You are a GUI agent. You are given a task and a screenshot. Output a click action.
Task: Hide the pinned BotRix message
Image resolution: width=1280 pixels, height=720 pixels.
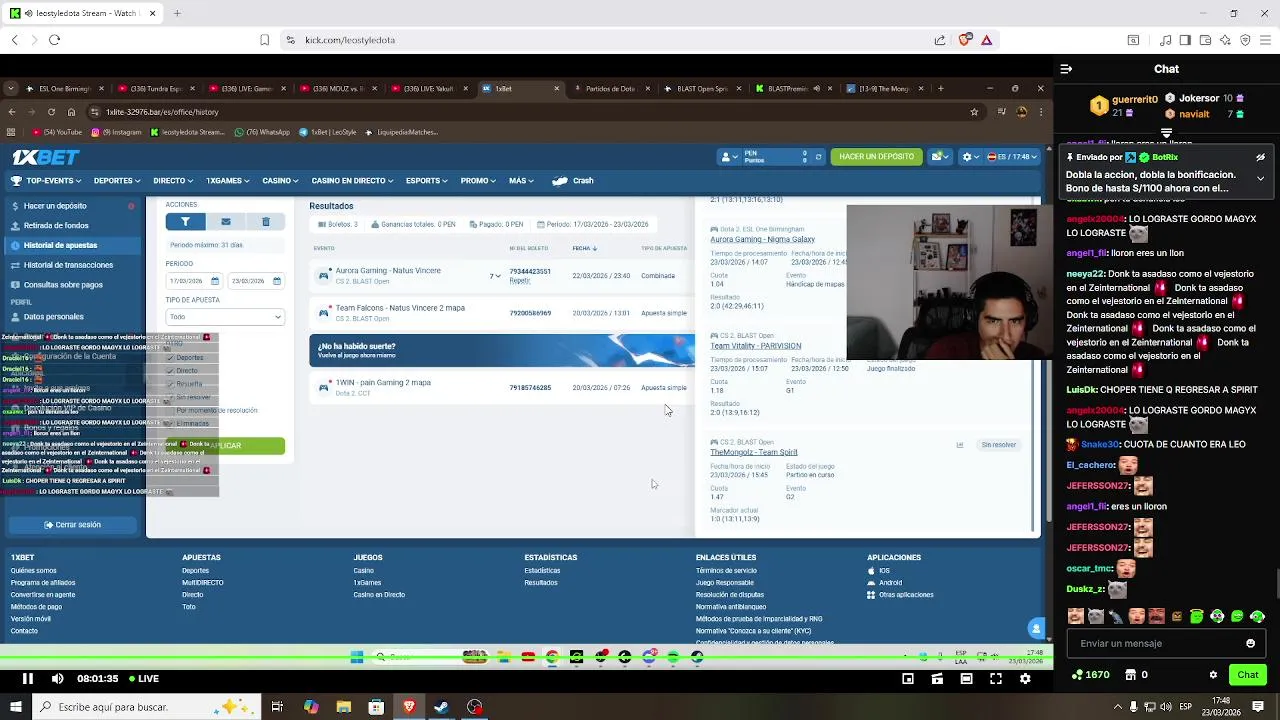click(x=1260, y=157)
